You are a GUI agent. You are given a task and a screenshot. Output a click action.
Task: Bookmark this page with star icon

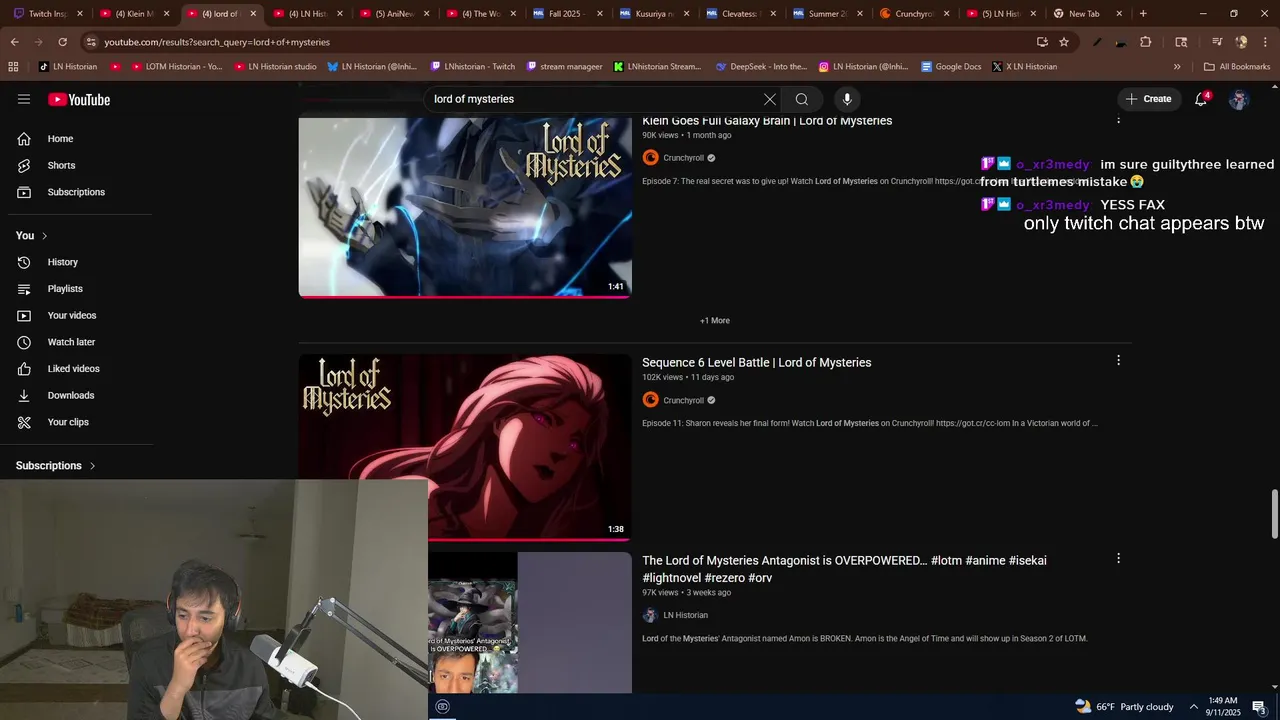point(1064,42)
